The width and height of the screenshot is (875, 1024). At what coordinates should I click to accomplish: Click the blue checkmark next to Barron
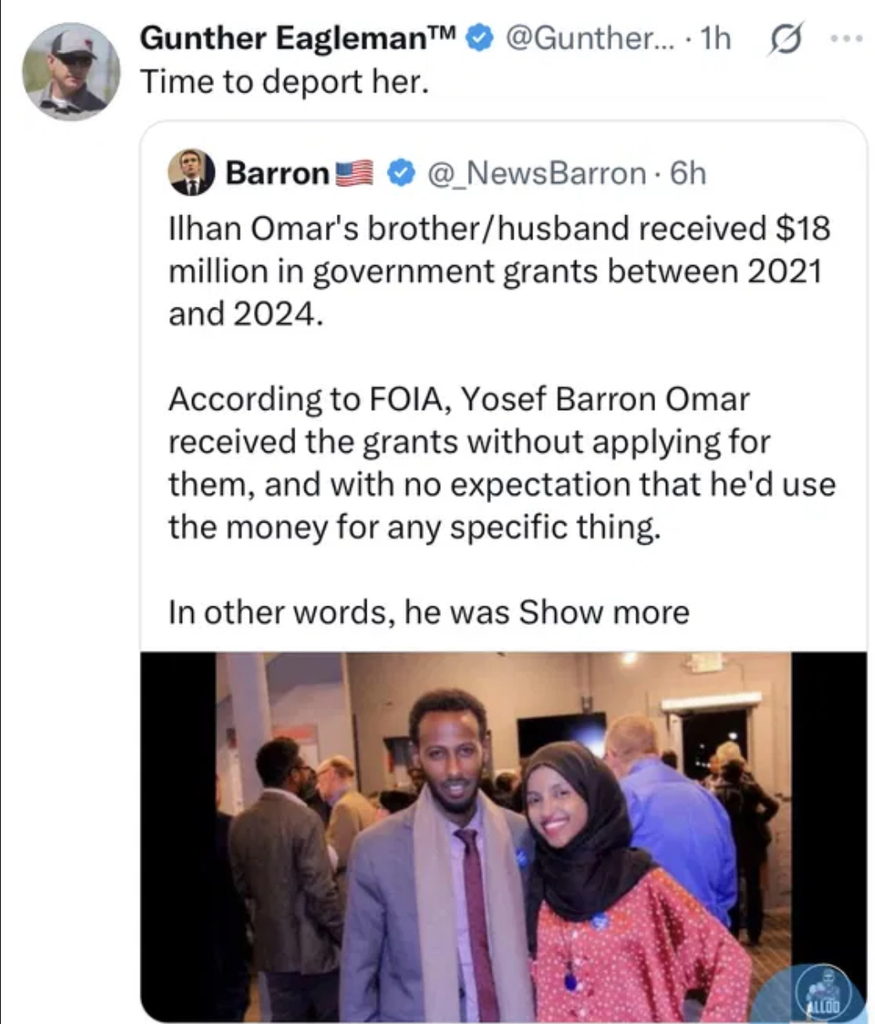[402, 173]
